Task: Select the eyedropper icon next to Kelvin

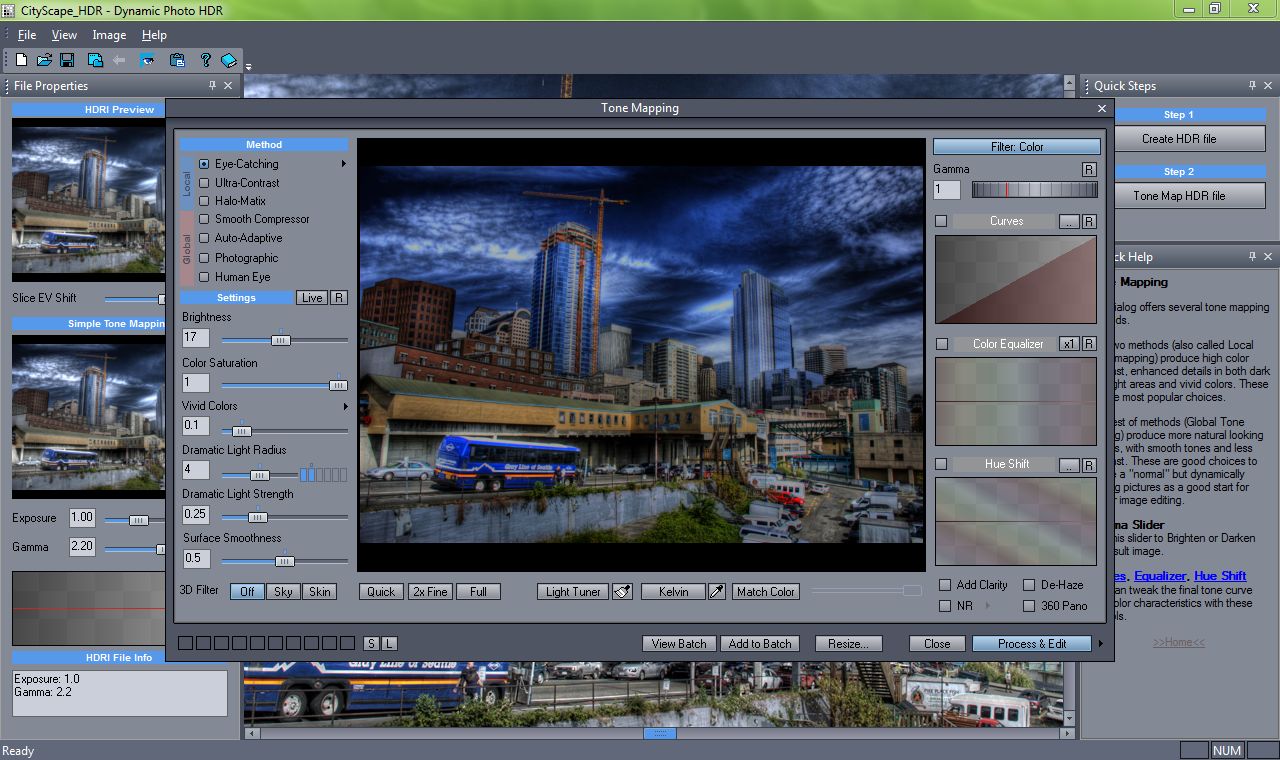Action: [716, 591]
